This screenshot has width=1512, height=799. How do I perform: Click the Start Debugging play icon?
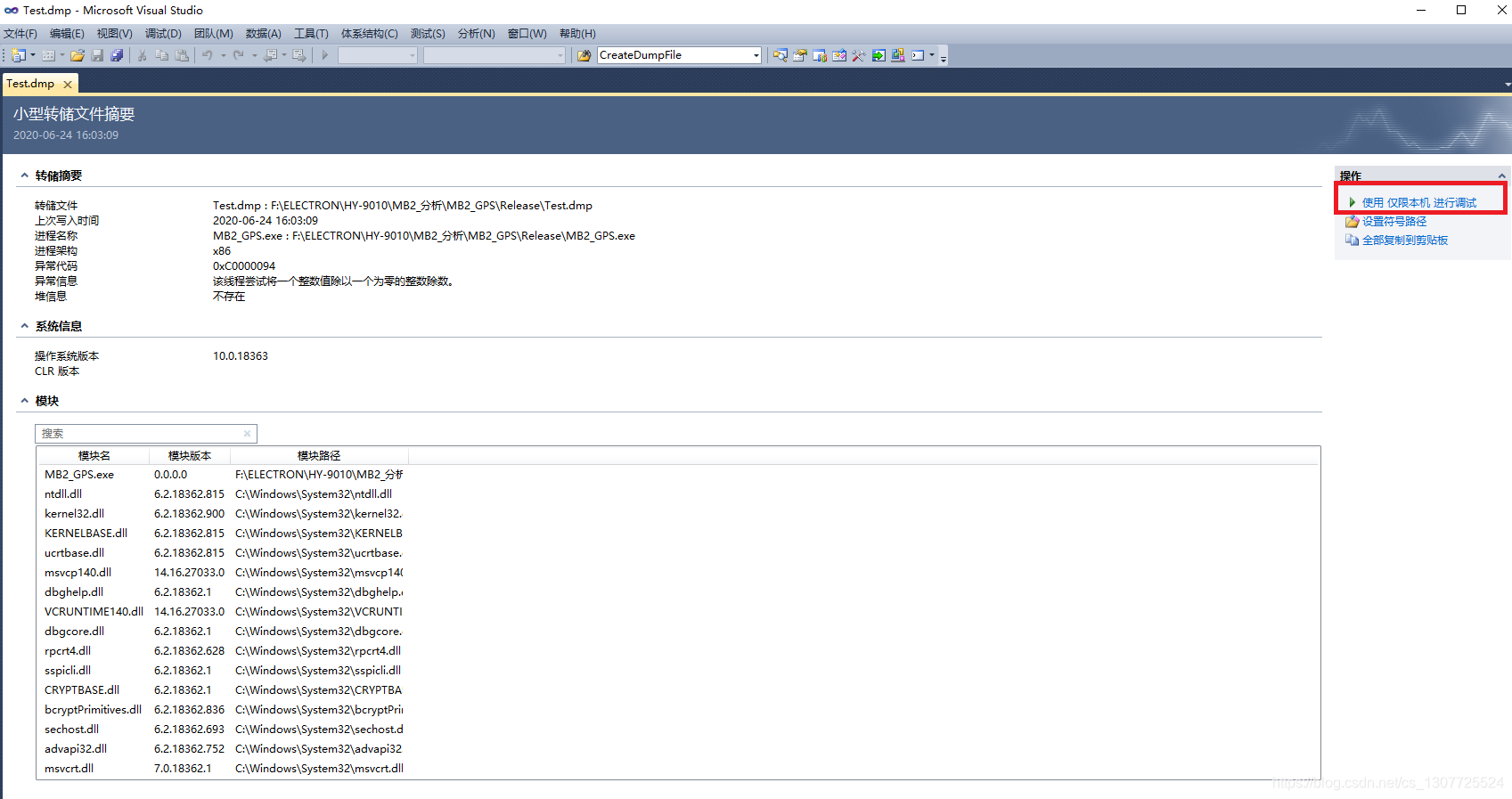coord(325,55)
